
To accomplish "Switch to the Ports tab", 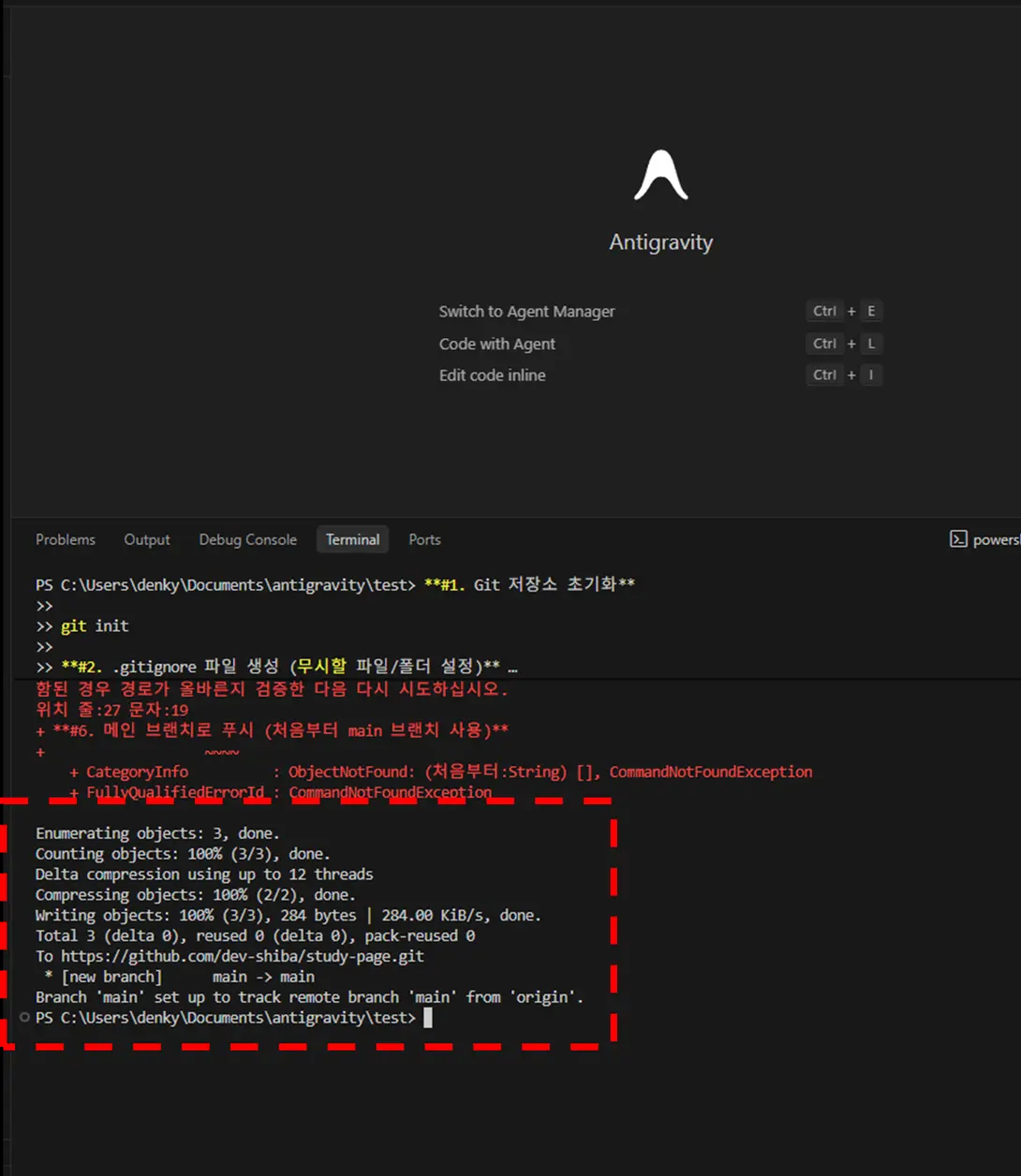I will [x=424, y=539].
